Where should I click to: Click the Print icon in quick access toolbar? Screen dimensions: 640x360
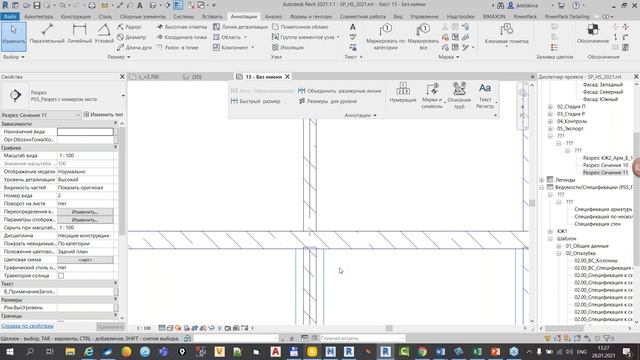tap(92, 5)
